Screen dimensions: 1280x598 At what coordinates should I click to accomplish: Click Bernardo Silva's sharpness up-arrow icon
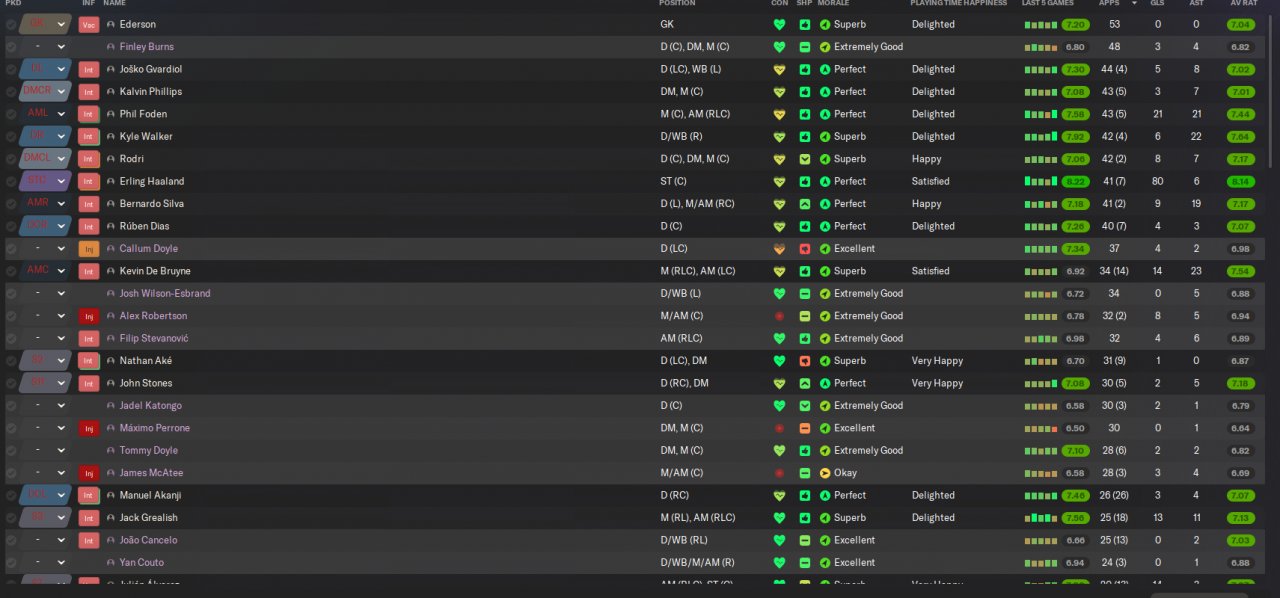coord(805,204)
